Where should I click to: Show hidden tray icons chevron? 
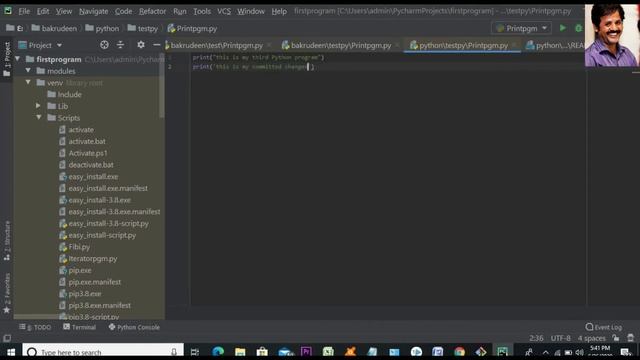click(x=546, y=352)
